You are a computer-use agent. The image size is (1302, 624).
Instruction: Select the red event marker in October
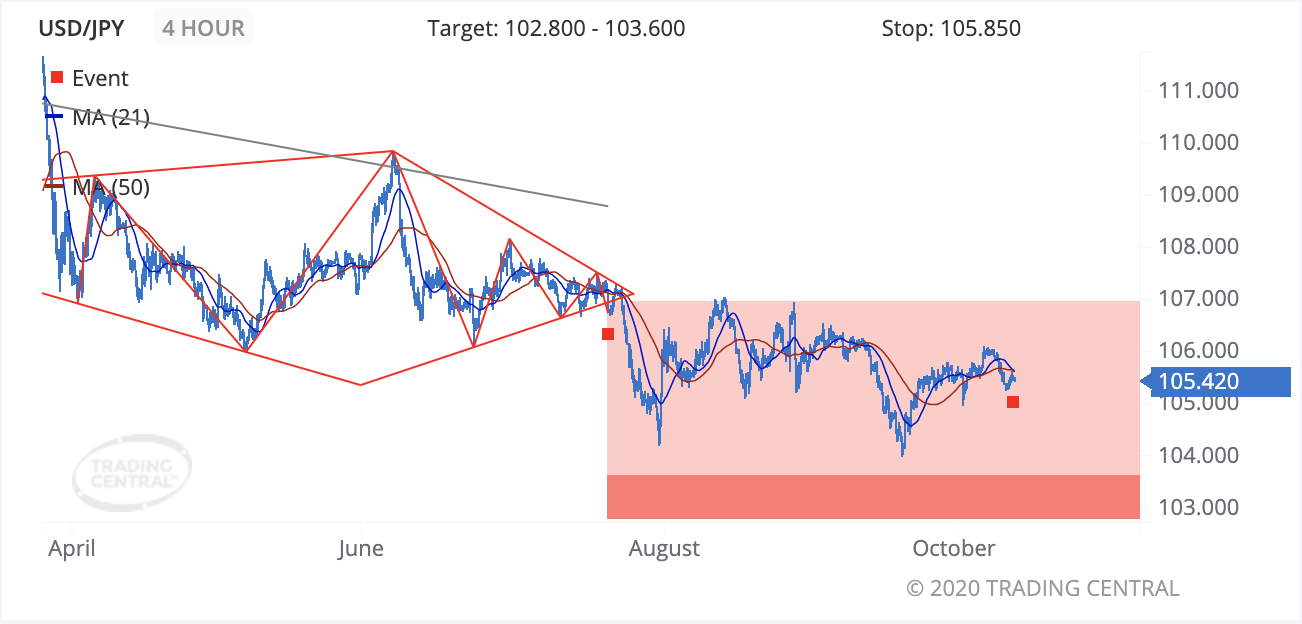[1013, 402]
